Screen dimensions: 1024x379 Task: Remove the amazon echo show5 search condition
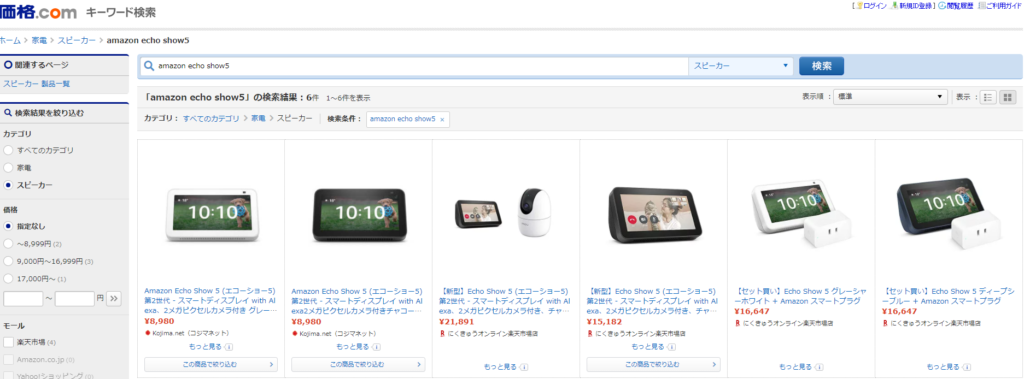(x=442, y=120)
